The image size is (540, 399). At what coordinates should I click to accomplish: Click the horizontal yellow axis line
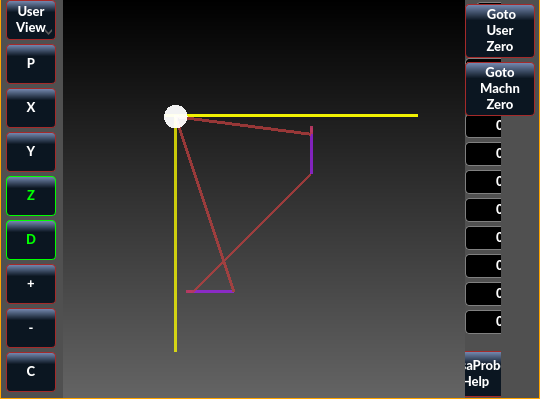pos(302,115)
